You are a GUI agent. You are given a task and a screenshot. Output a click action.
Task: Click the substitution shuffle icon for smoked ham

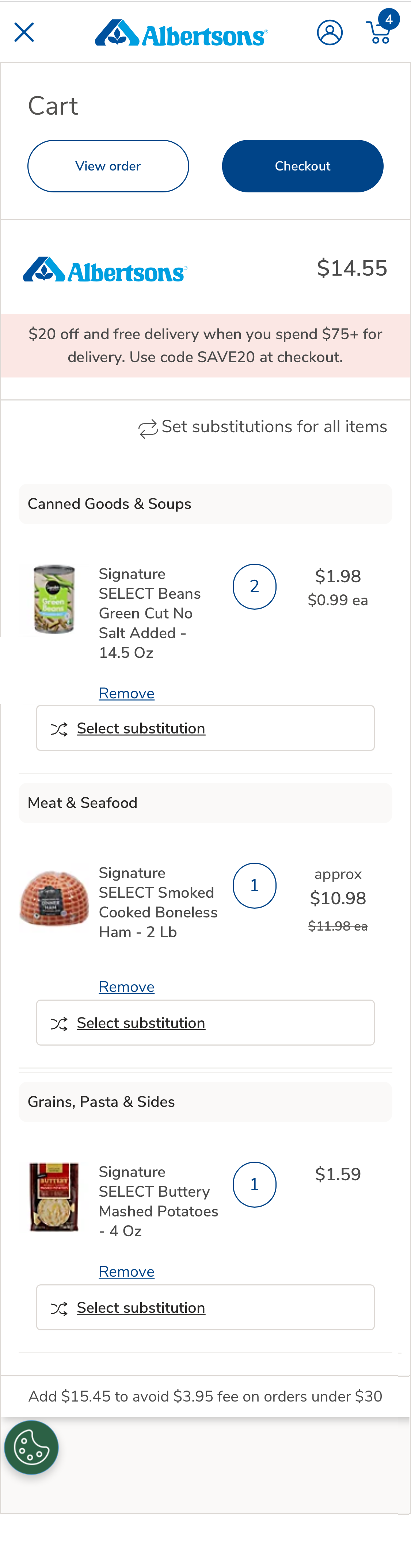pos(58,1023)
